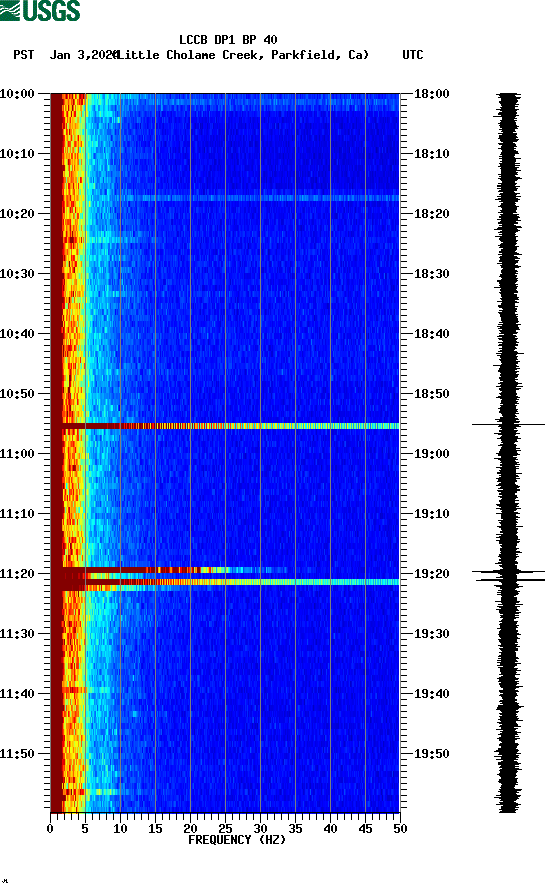This screenshot has height=892, width=552.
Task: Click the seismogram spike near 18:55 UTC
Action: tap(508, 424)
